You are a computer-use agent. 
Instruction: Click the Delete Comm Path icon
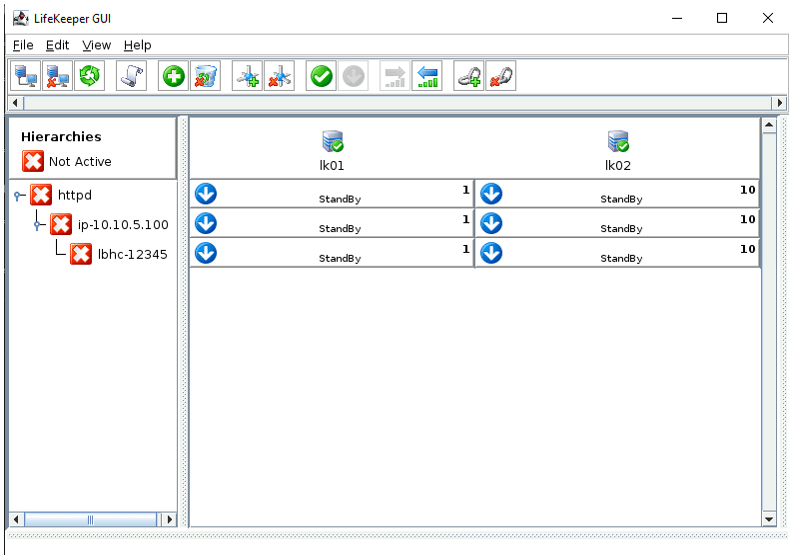coord(279,76)
